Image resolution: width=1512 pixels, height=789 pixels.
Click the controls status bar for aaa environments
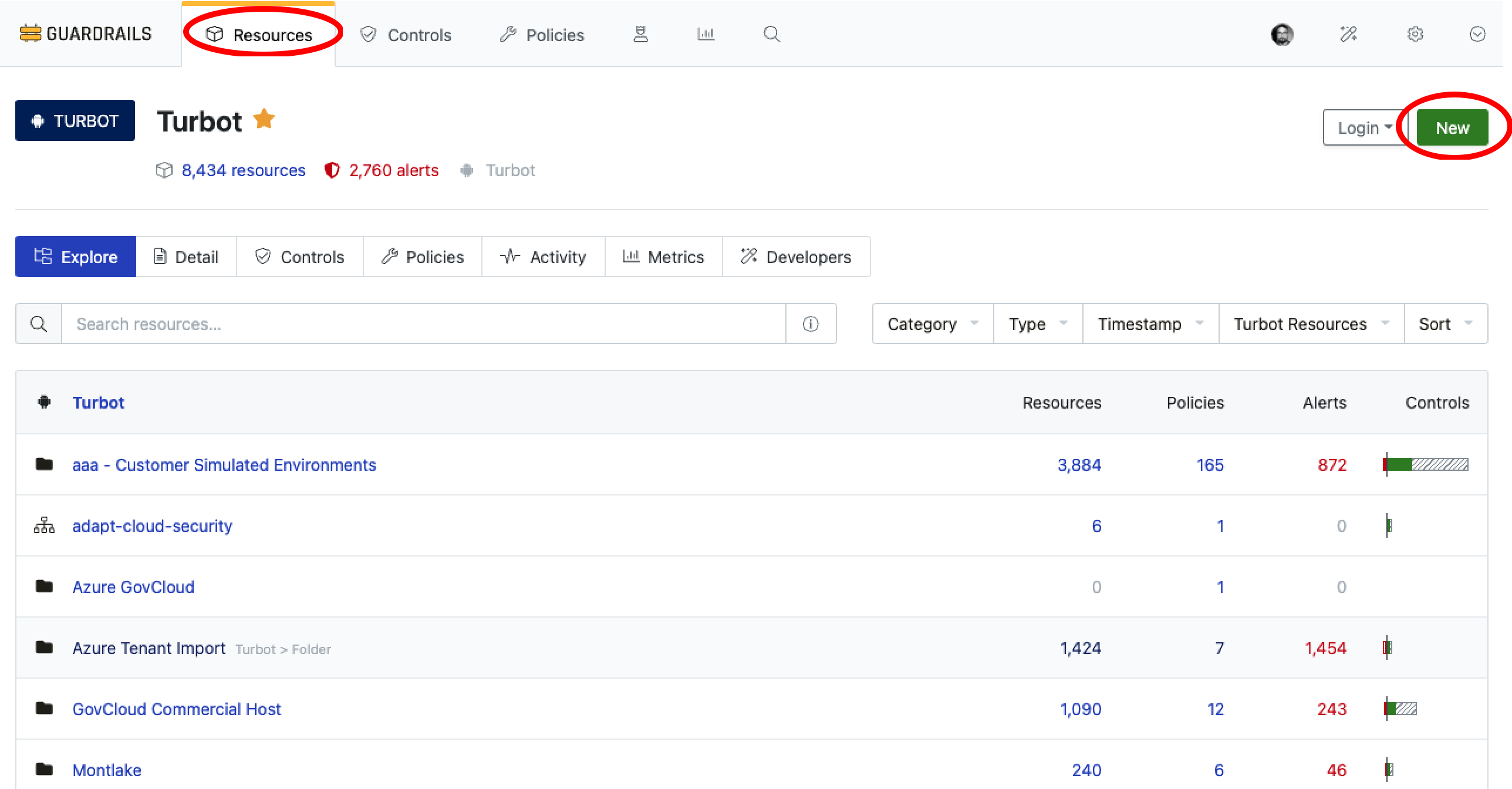click(x=1426, y=465)
